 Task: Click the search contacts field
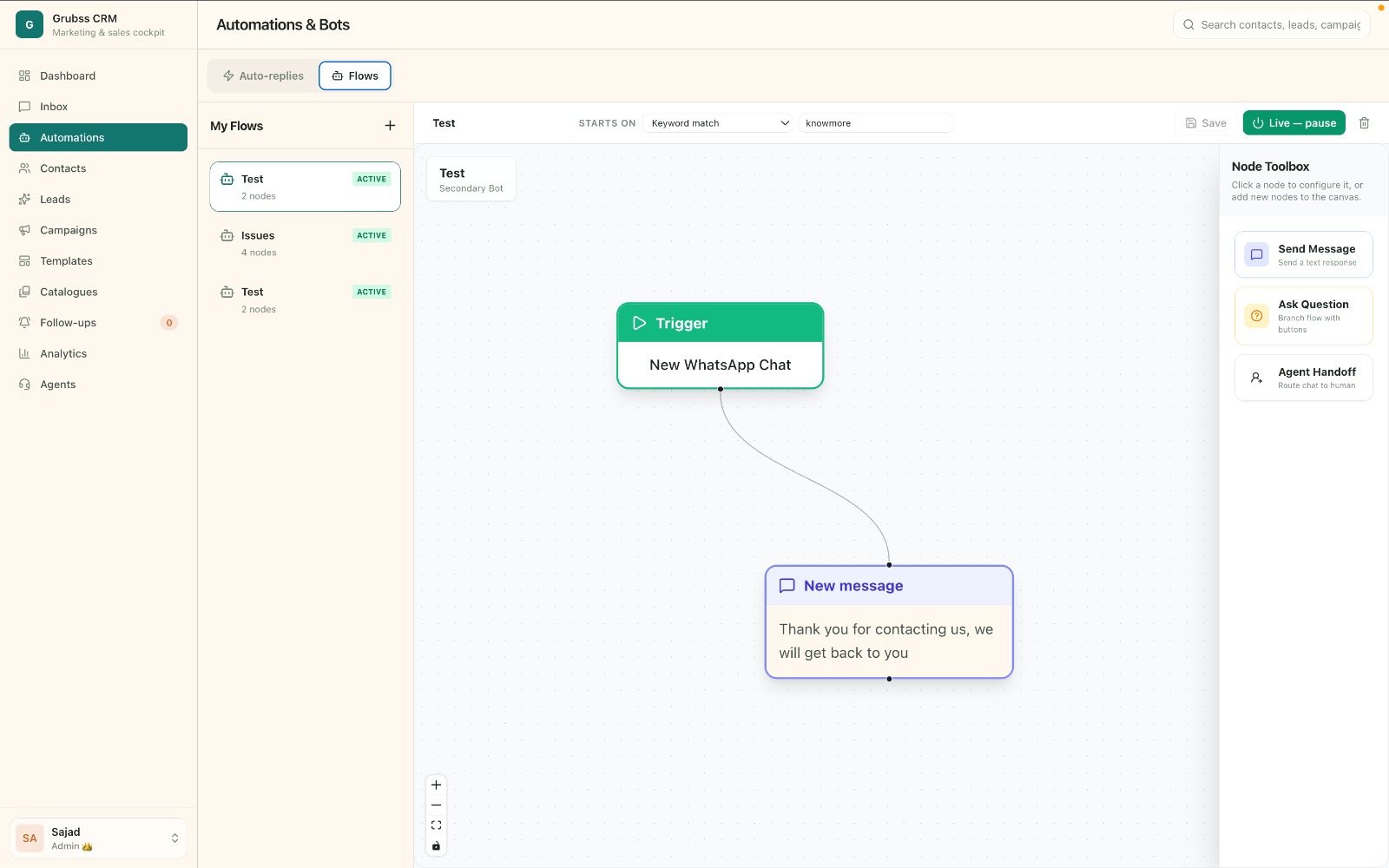pos(1271,24)
